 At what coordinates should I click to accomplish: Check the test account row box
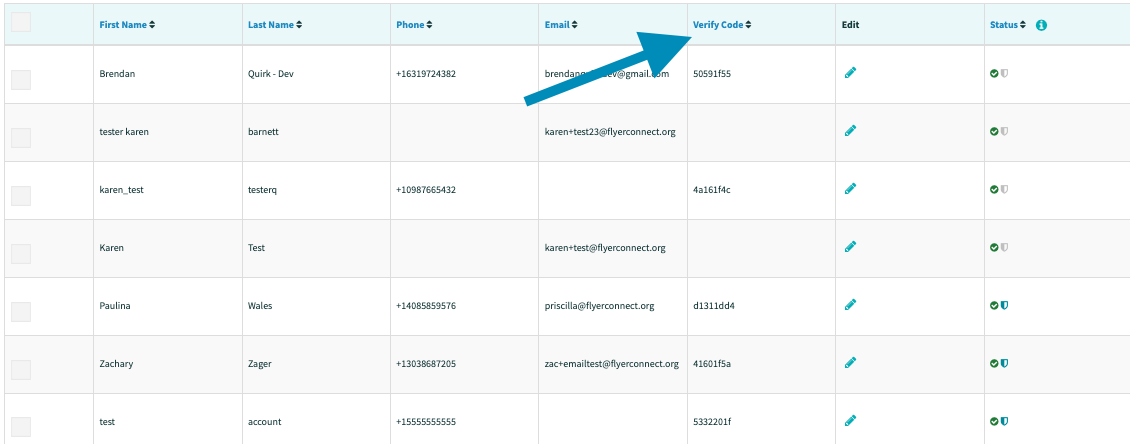(21, 427)
